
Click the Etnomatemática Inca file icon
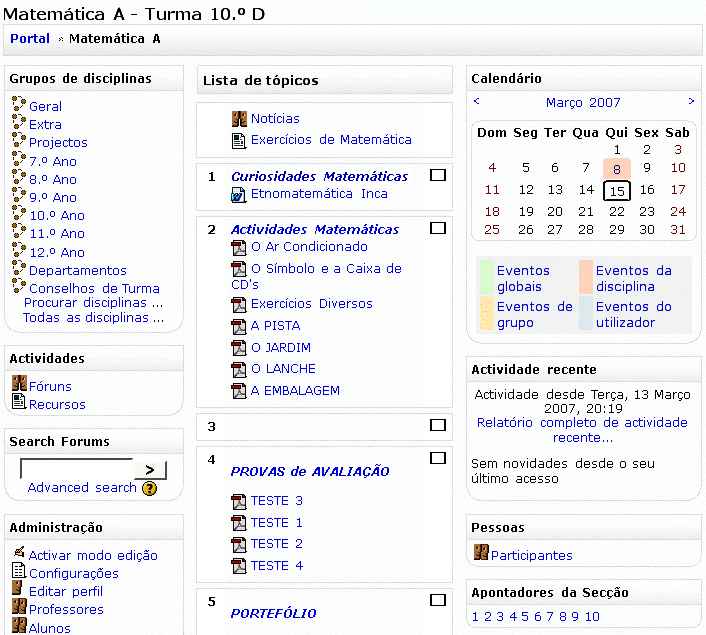[239, 194]
